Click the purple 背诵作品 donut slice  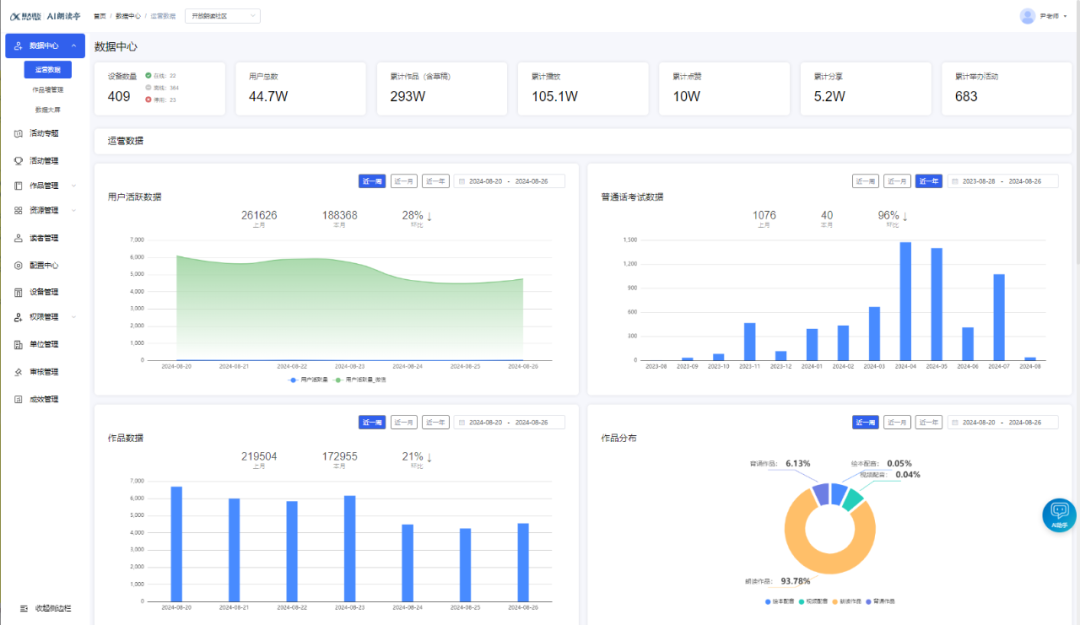(x=820, y=493)
